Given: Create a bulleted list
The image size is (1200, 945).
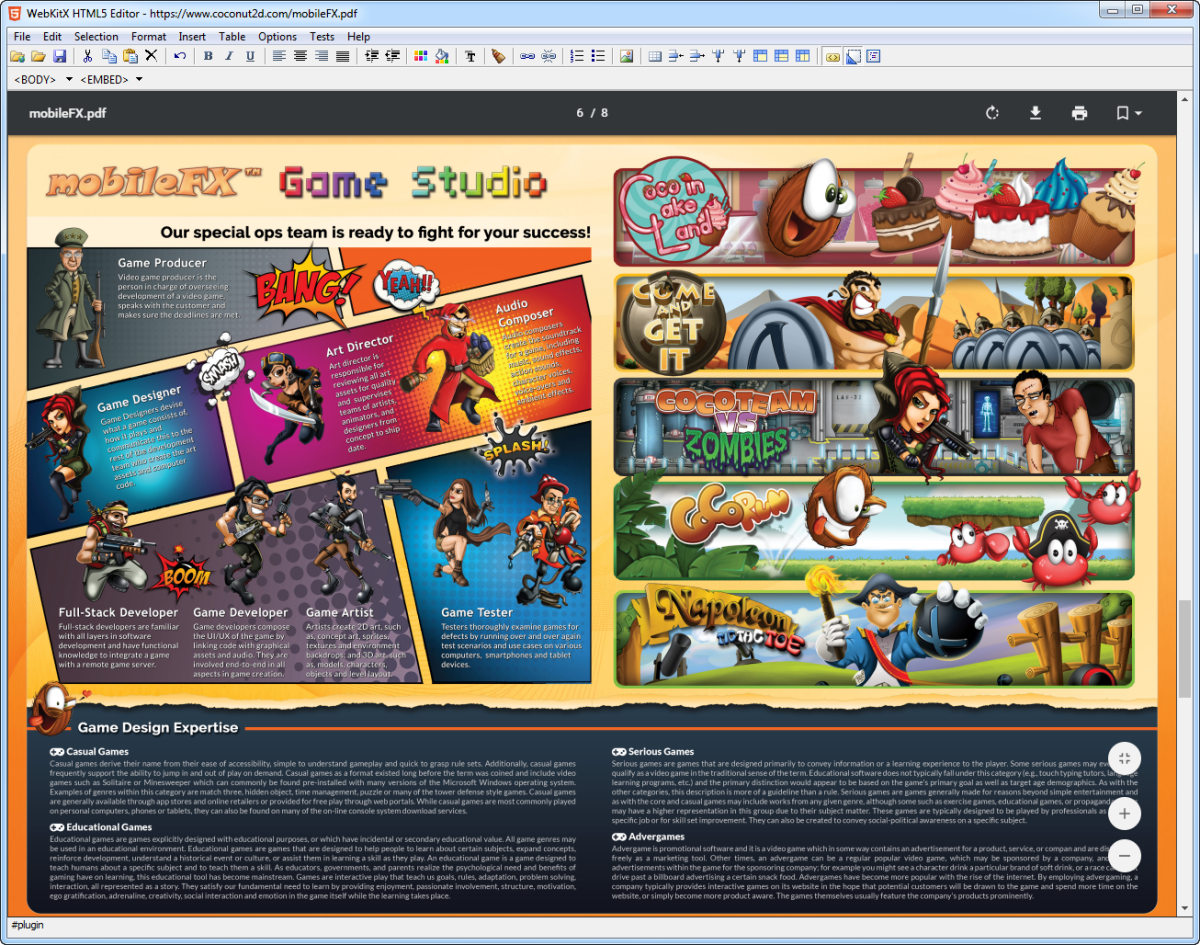Looking at the screenshot, I should click(x=598, y=56).
